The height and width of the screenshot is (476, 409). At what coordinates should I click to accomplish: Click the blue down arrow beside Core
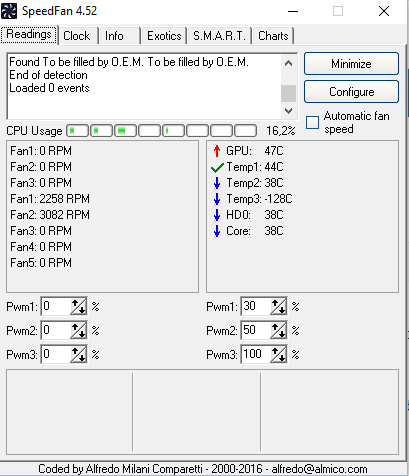pyautogui.click(x=217, y=231)
